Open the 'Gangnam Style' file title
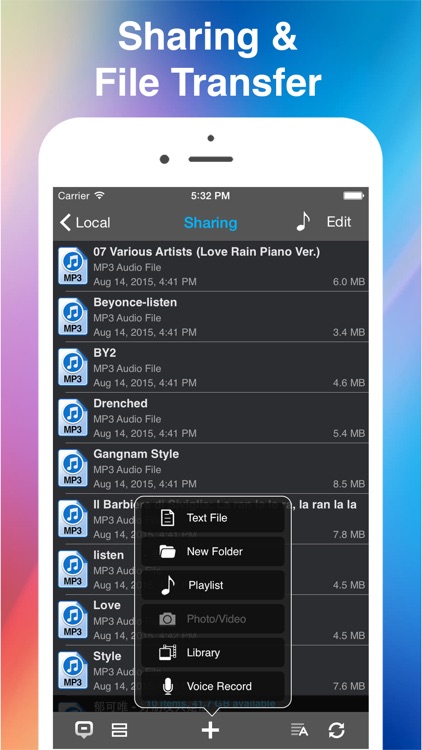The width and height of the screenshot is (422, 750). [x=136, y=454]
